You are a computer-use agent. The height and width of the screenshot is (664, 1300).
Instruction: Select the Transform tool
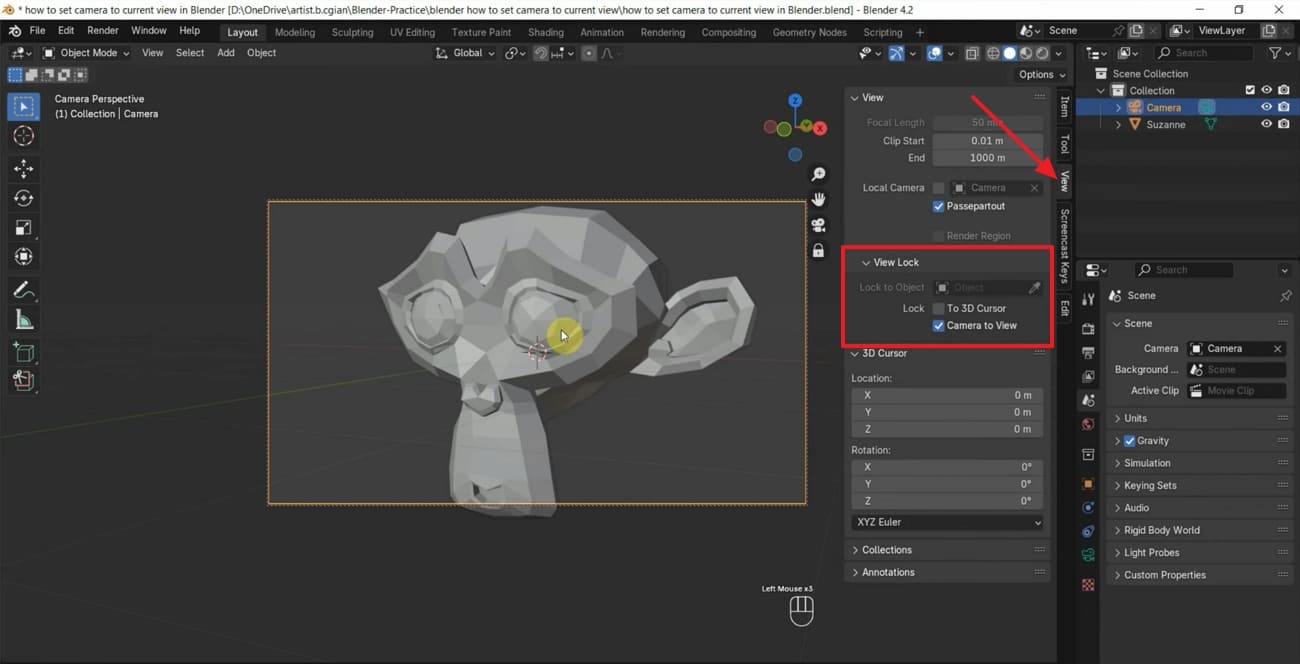(x=24, y=257)
